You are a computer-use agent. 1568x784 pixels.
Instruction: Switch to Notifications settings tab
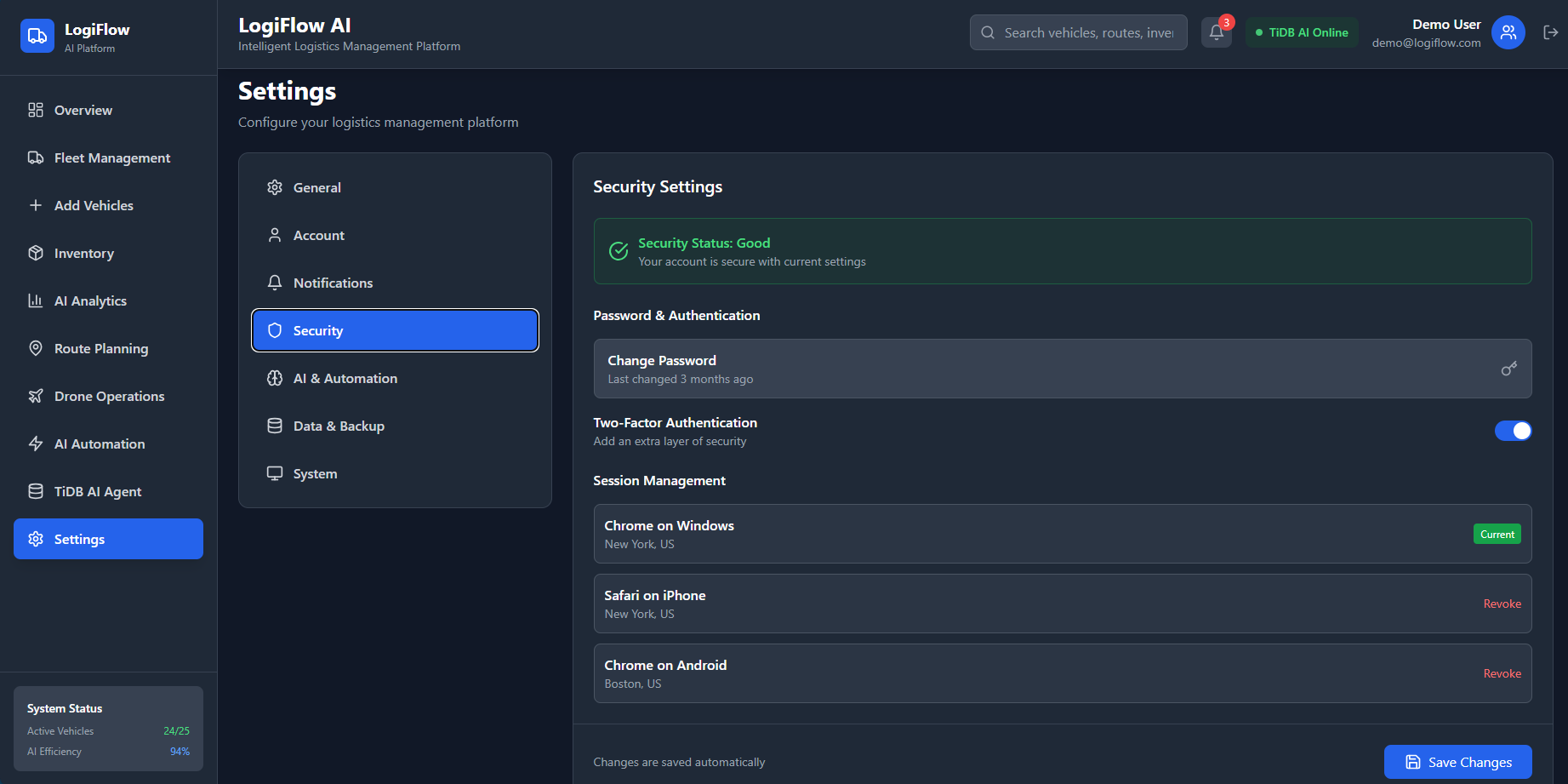pos(333,283)
